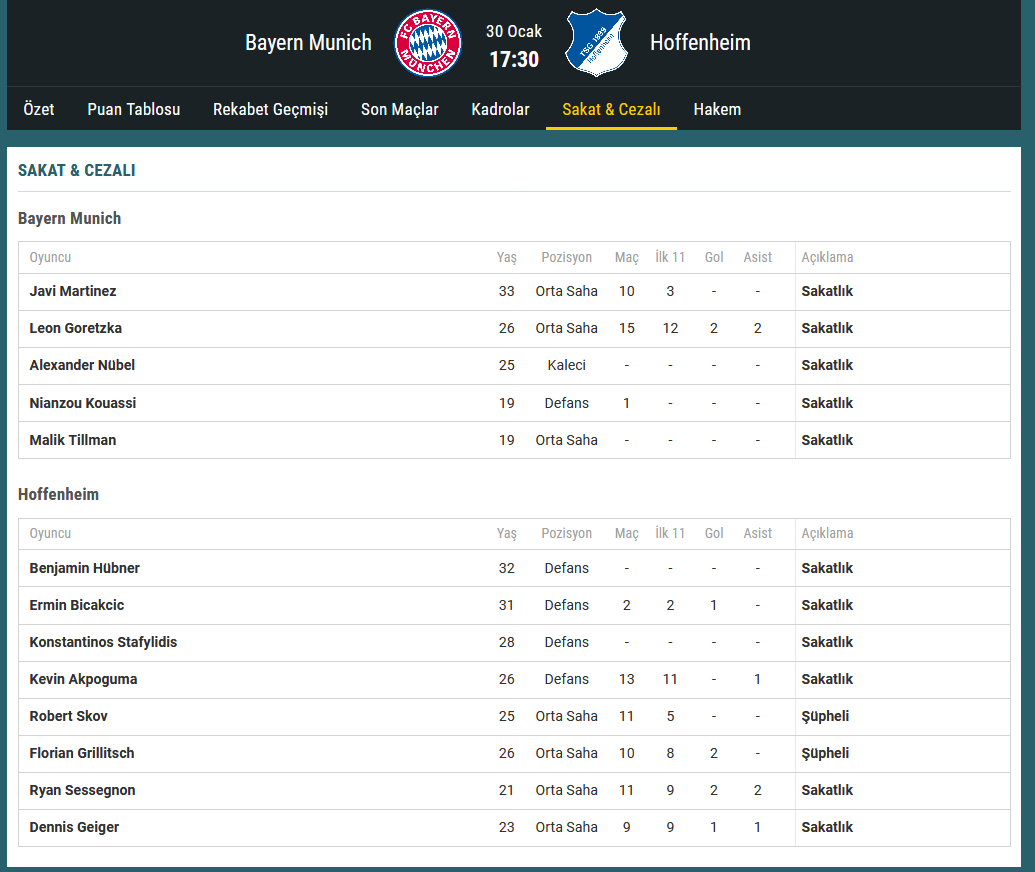Click Benjamin Hübner's age 32
1035x872 pixels.
(506, 568)
